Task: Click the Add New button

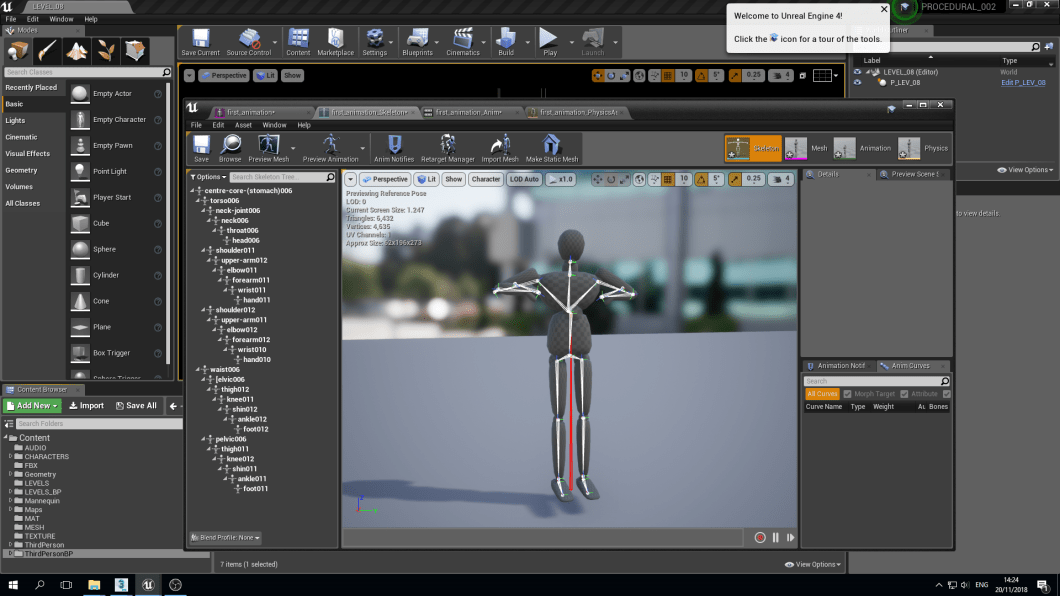Action: click(x=32, y=405)
